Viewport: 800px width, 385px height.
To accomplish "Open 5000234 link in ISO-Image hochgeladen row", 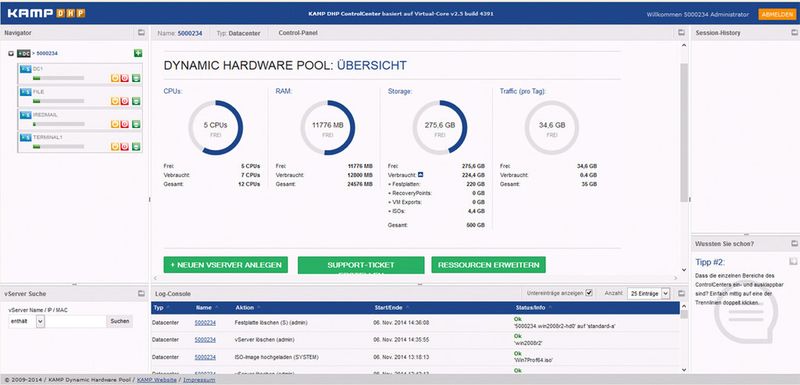I will click(x=205, y=357).
